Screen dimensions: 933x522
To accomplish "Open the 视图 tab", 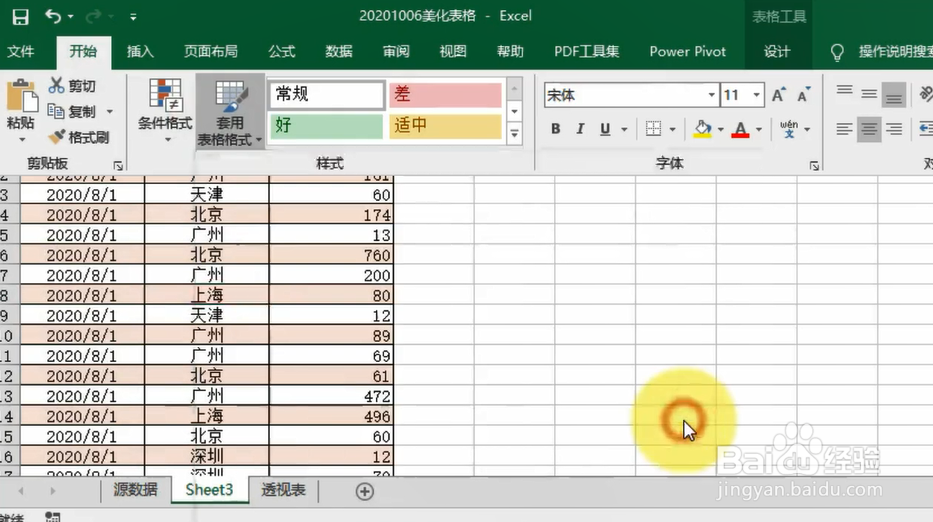I will pyautogui.click(x=453, y=52).
